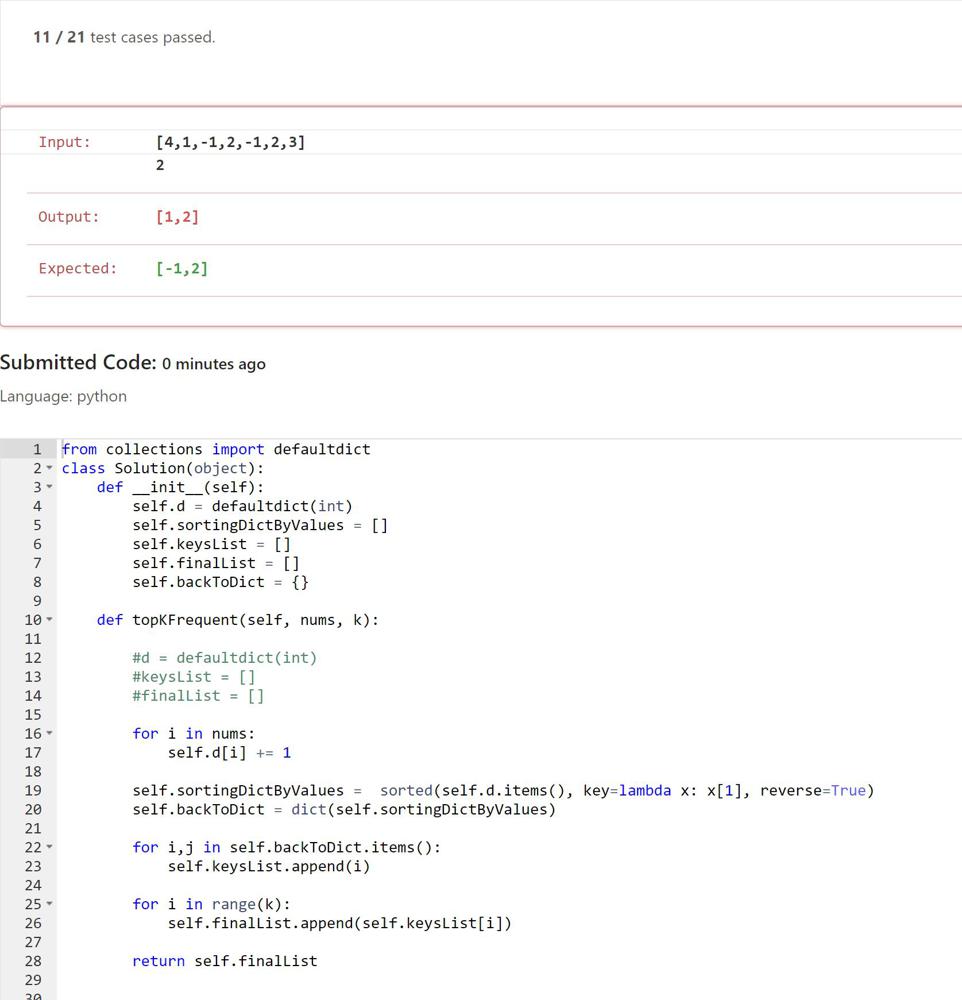
Task: Click the 'self.finalList = []' code line
Action: [216, 563]
